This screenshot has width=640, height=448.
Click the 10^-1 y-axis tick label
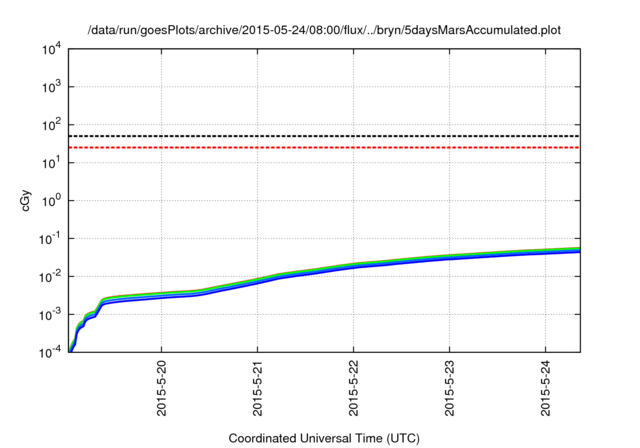(50, 239)
